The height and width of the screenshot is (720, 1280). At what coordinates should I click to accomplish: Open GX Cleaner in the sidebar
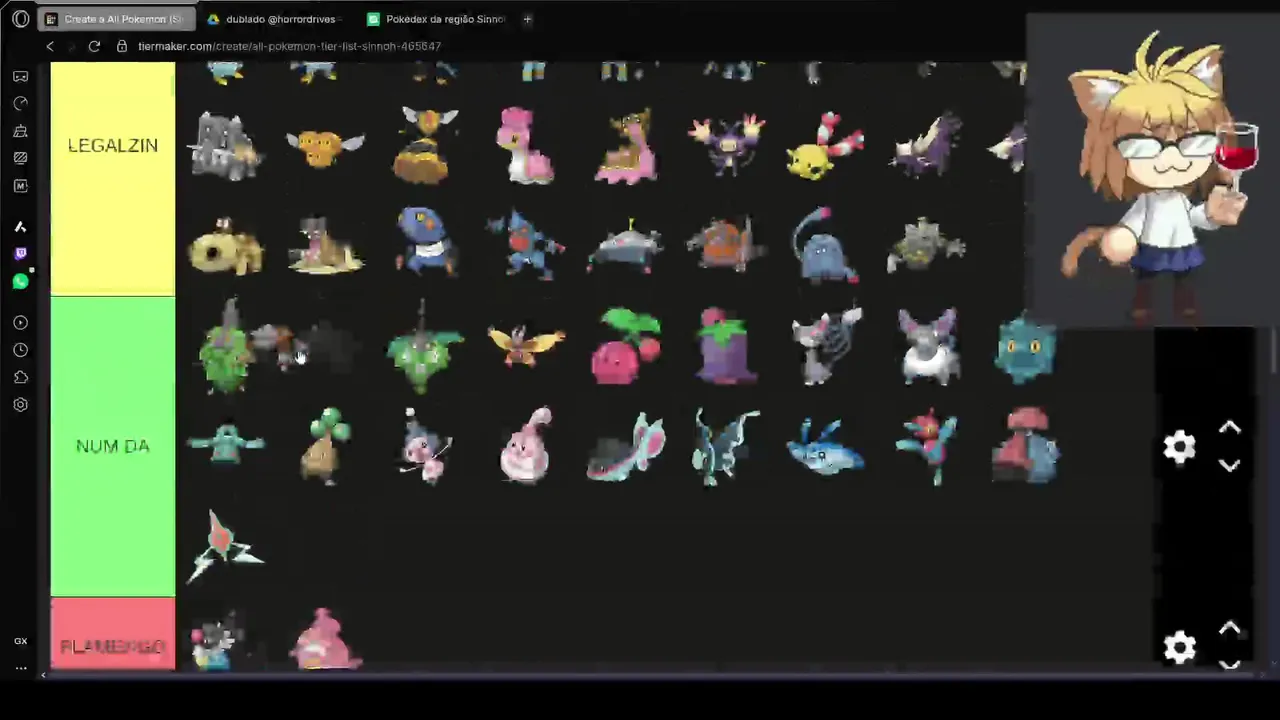click(x=20, y=131)
